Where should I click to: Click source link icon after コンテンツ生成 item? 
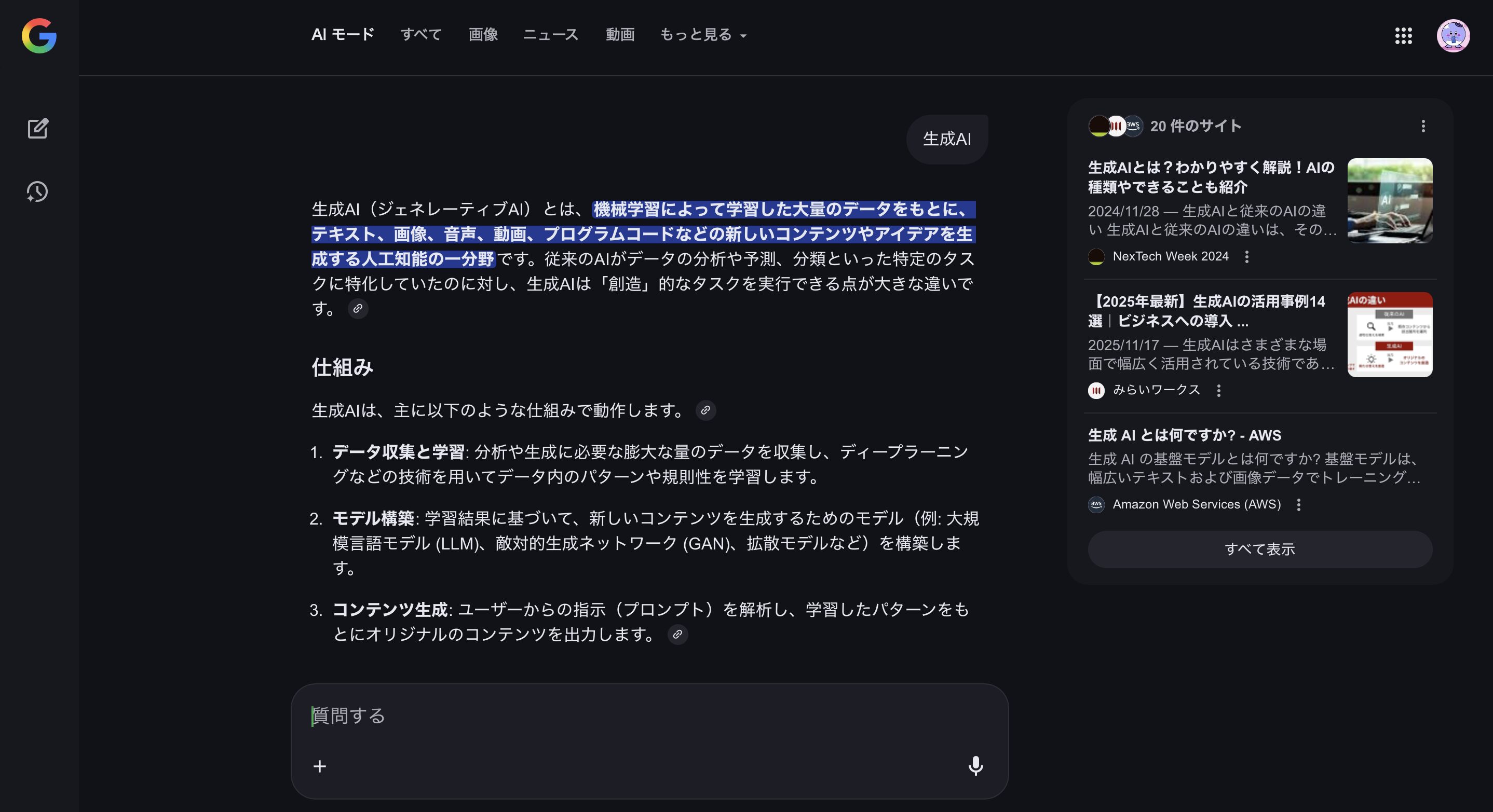click(677, 634)
